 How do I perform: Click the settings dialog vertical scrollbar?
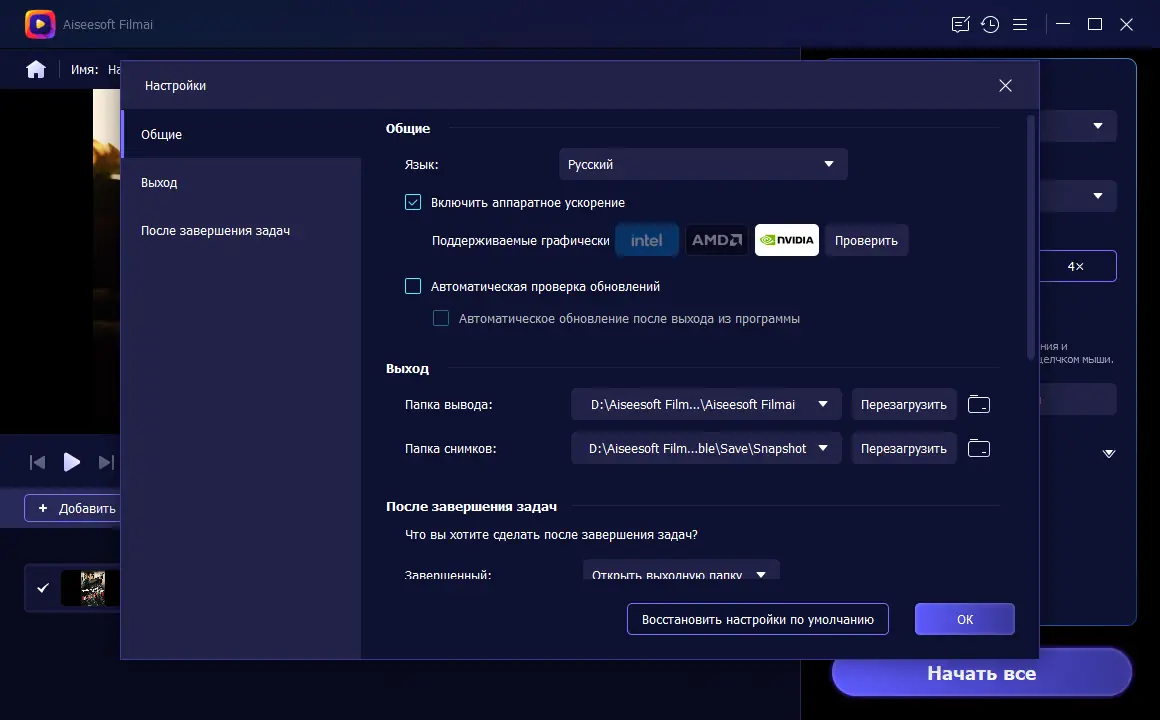(1031, 237)
